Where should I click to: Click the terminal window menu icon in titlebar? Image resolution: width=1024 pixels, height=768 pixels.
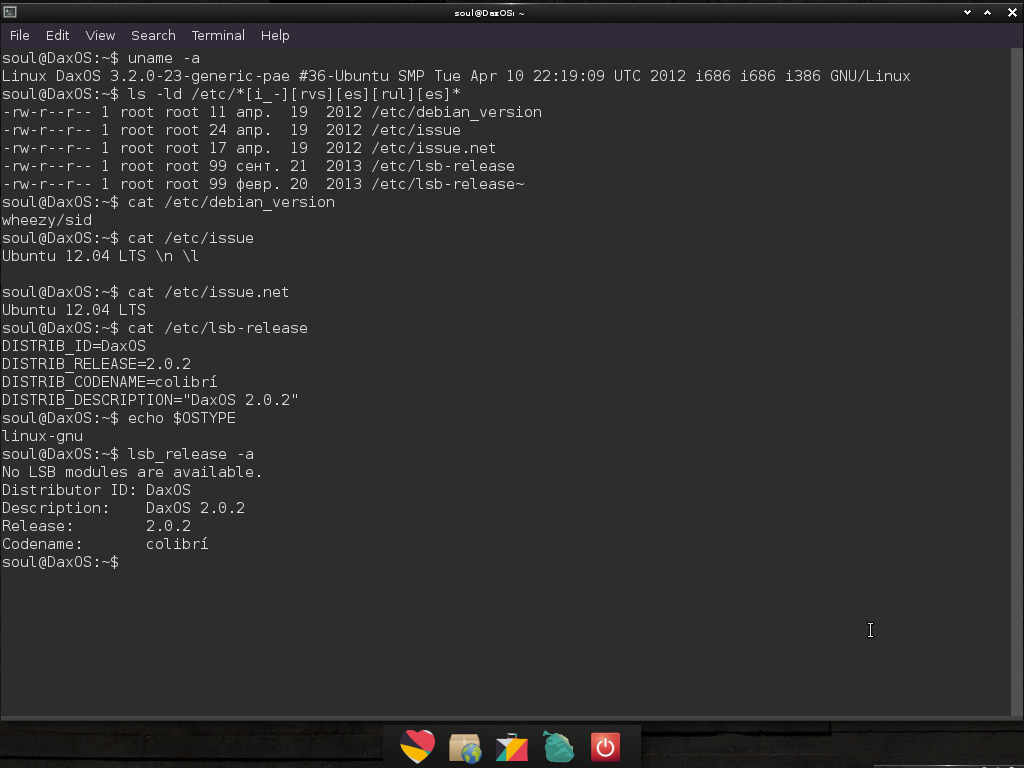coord(10,12)
